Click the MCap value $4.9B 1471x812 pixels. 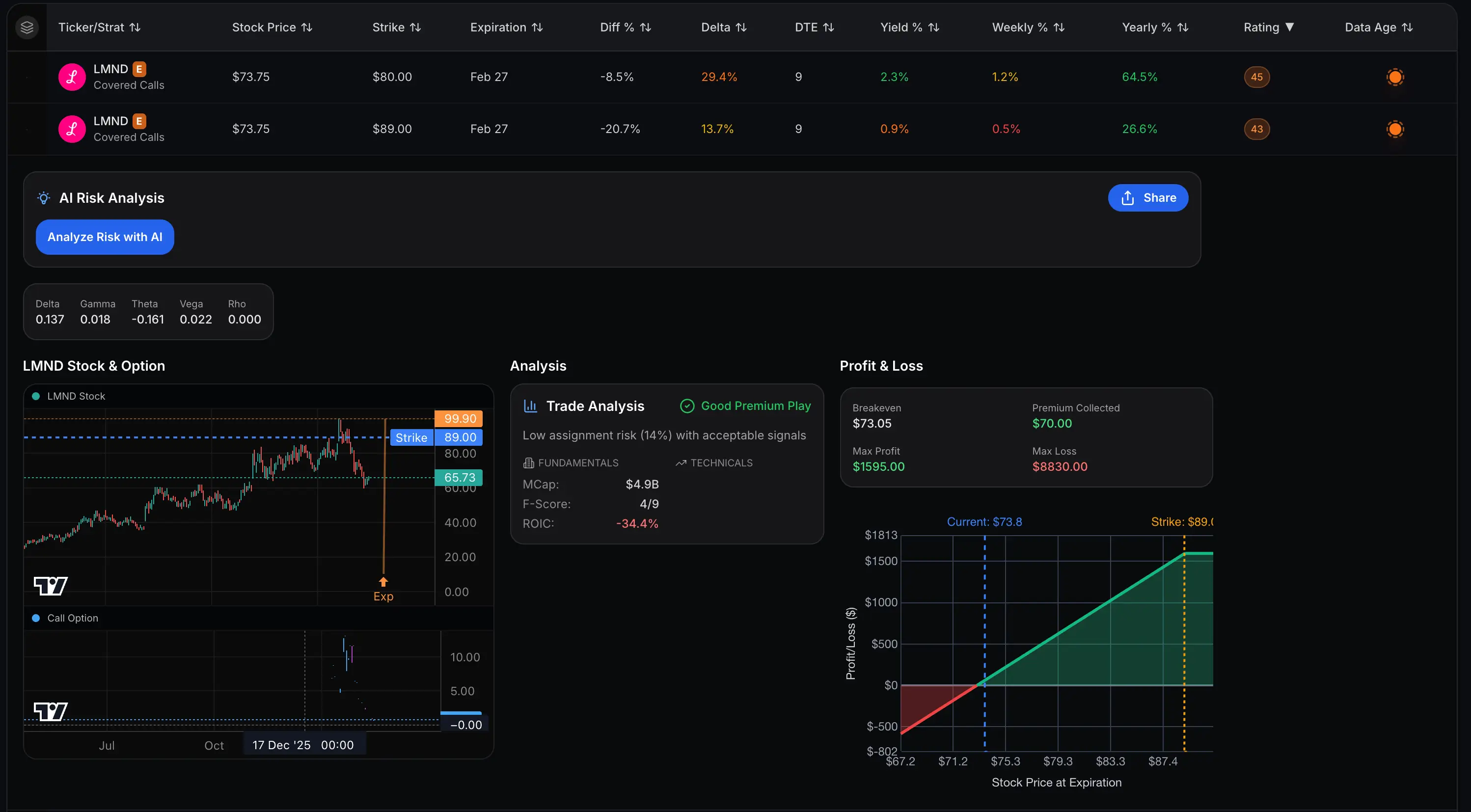pyautogui.click(x=642, y=484)
